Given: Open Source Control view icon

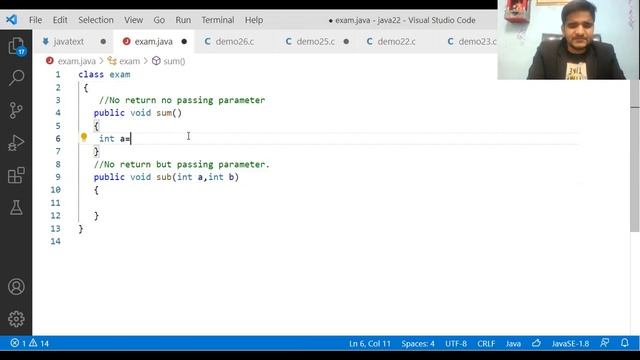Looking at the screenshot, I should point(16,110).
